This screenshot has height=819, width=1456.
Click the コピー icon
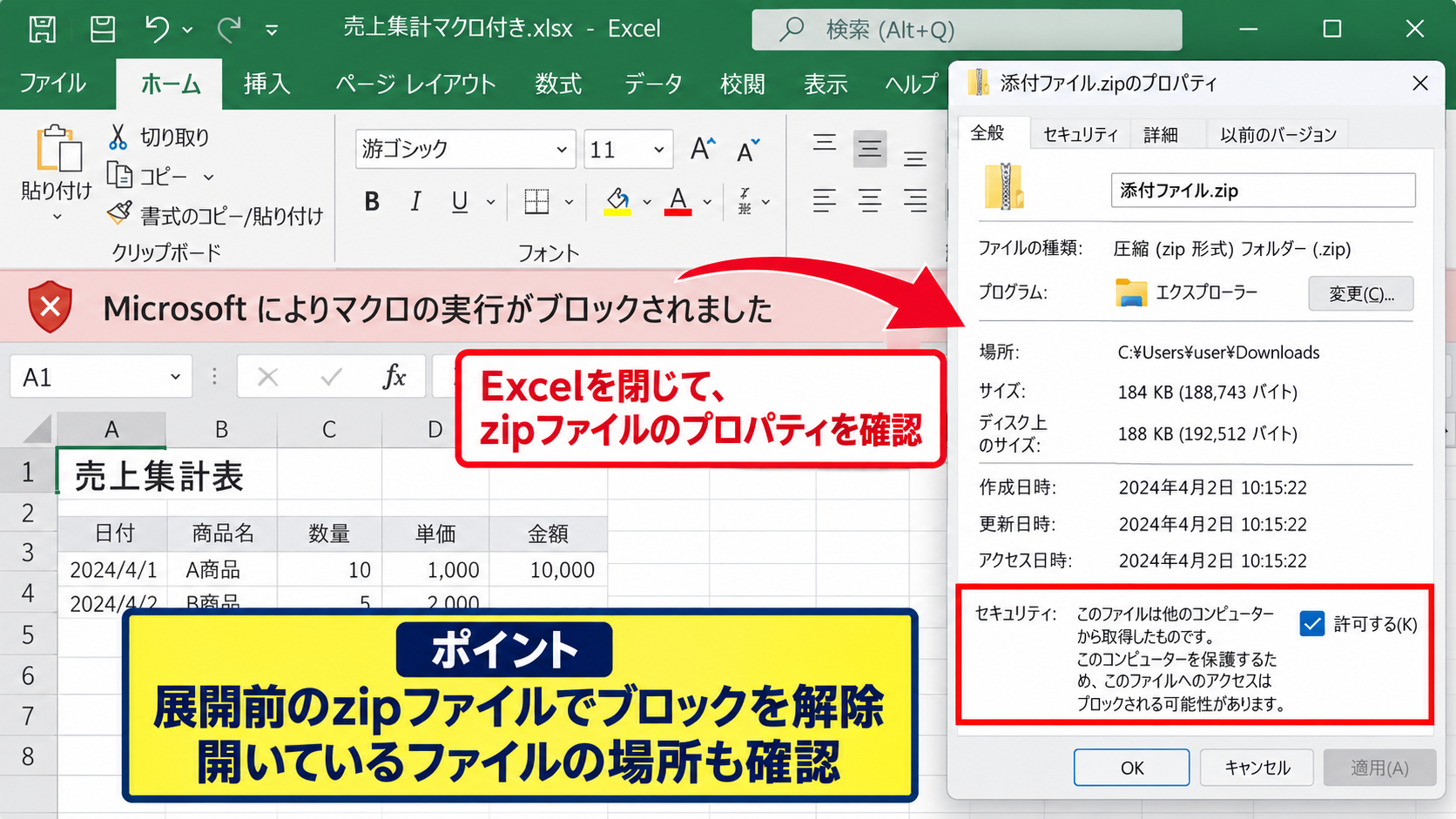pos(119,175)
